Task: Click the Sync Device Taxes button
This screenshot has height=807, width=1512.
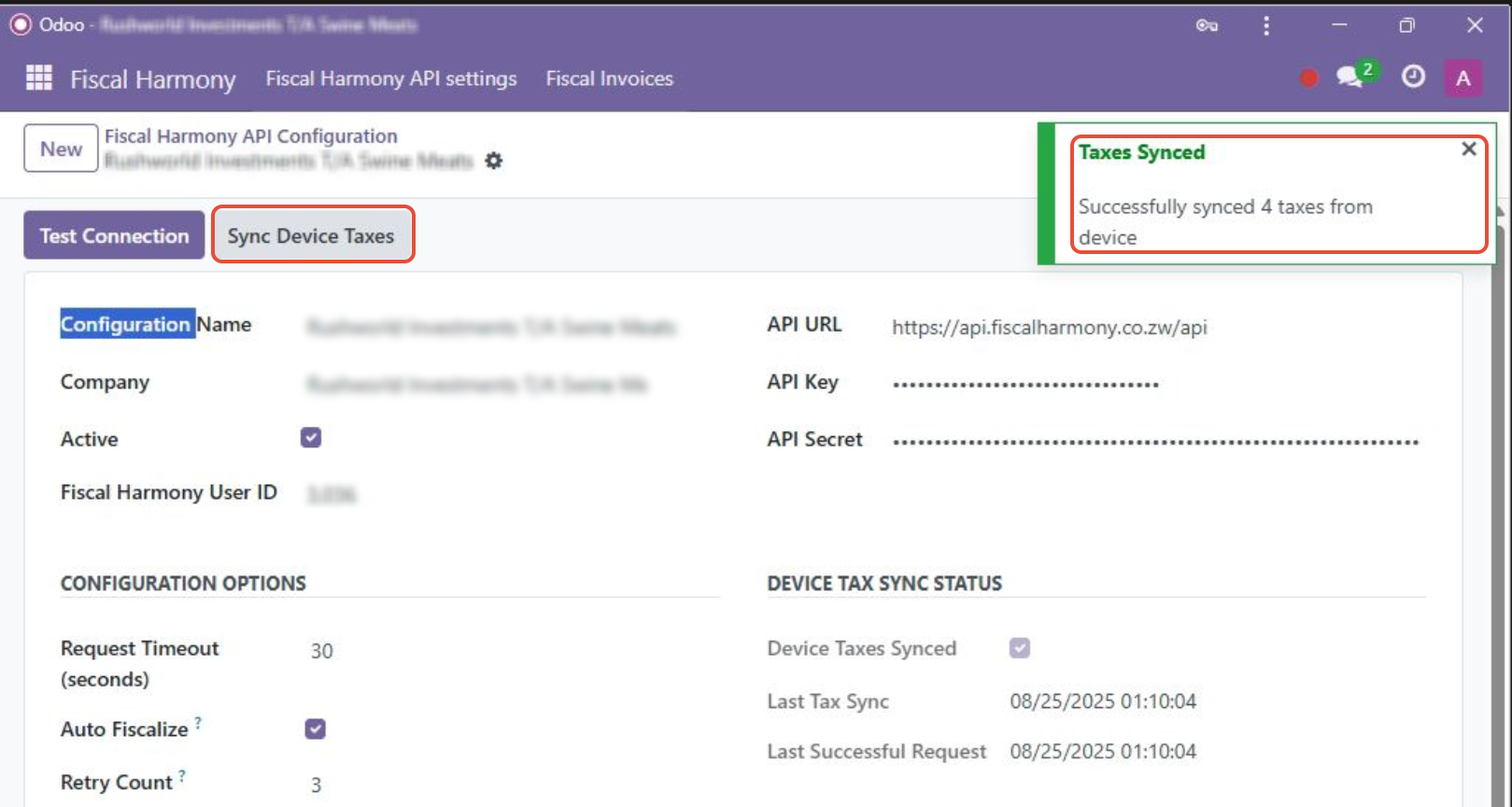Action: tap(311, 235)
